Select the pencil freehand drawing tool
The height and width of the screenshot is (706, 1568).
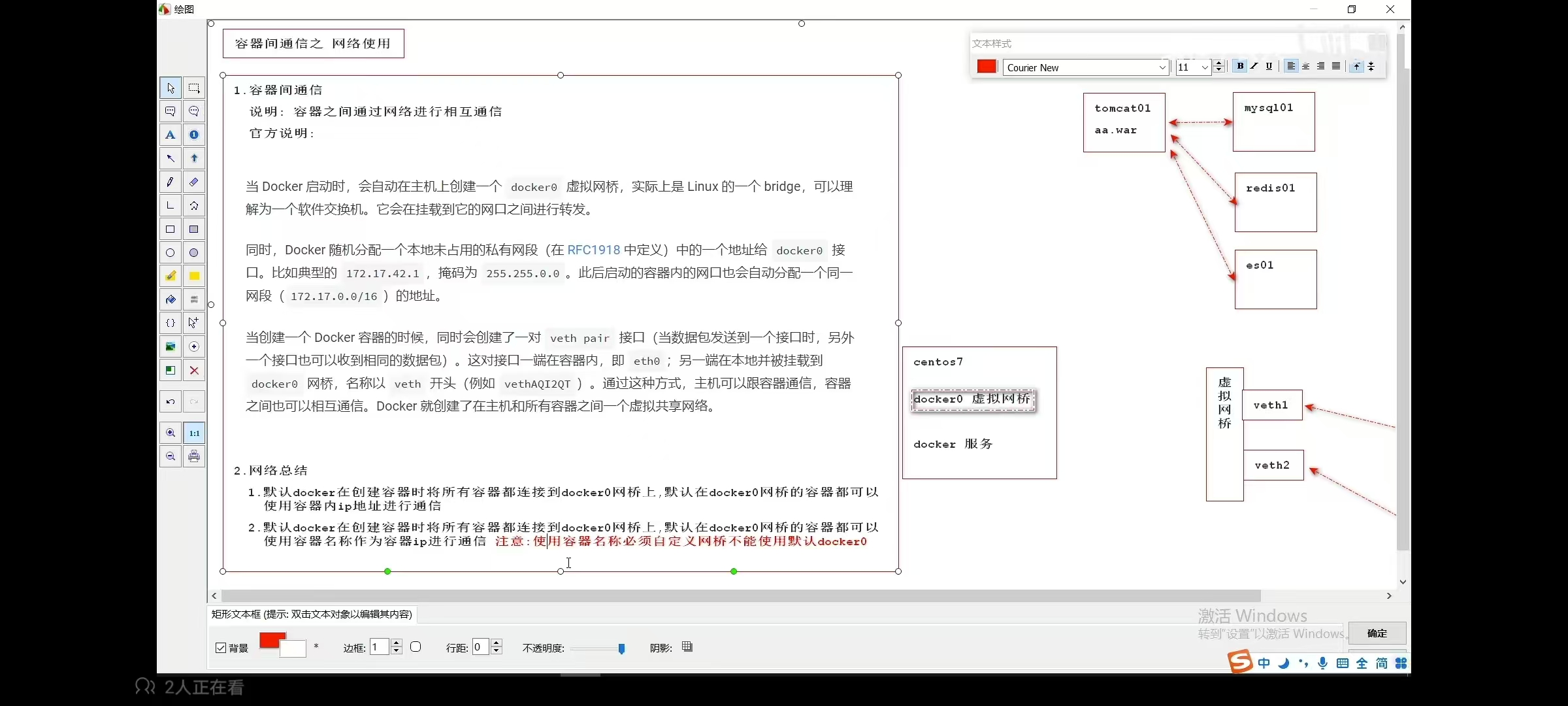click(x=171, y=182)
